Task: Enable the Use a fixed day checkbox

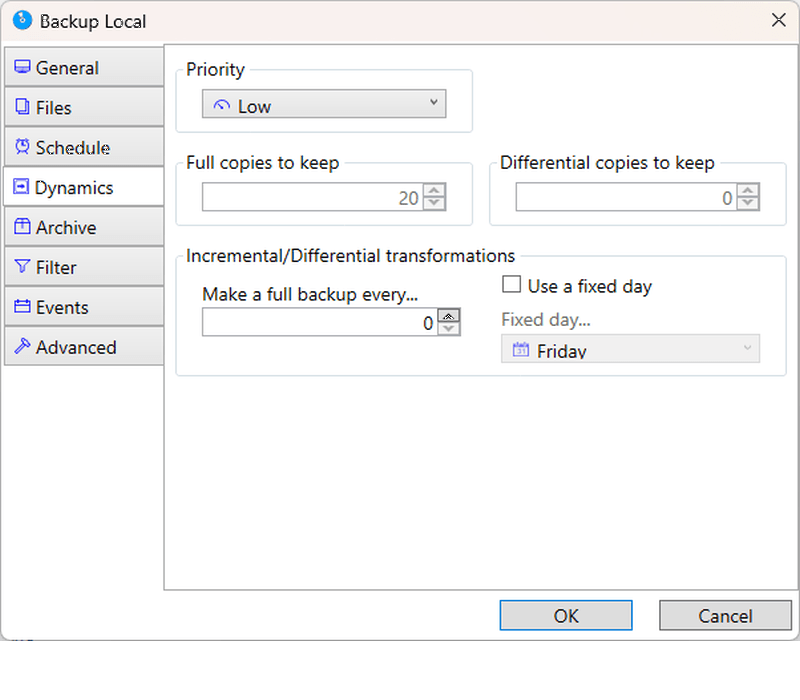Action: click(511, 284)
